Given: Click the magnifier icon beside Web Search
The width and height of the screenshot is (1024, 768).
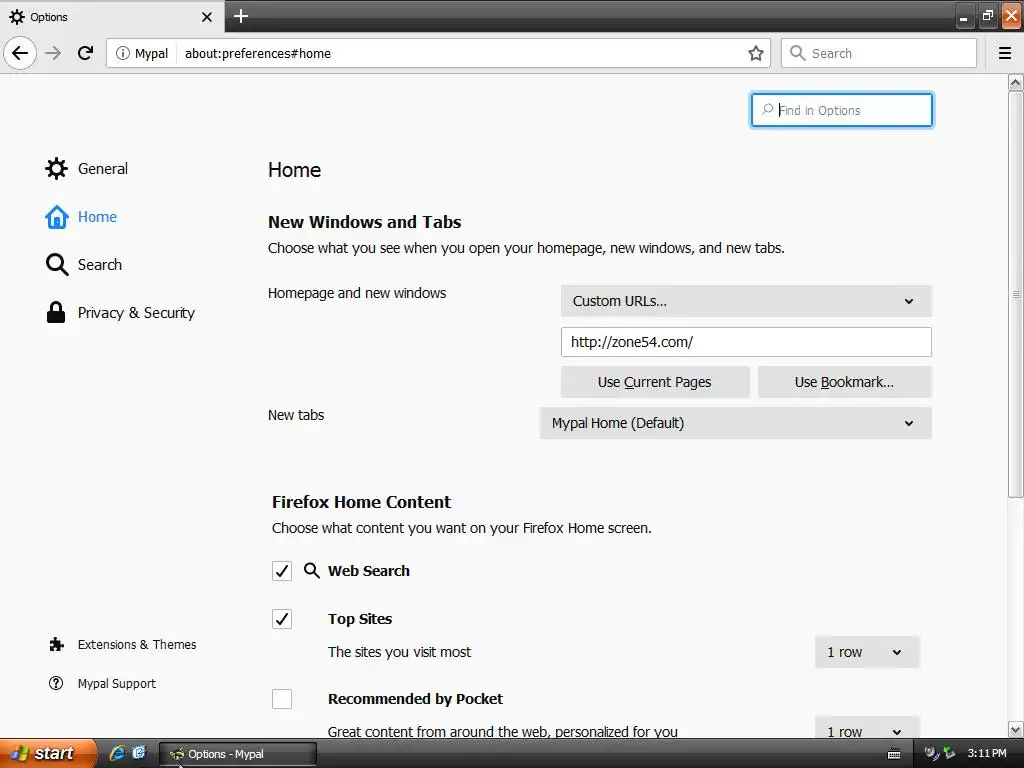Looking at the screenshot, I should tap(312, 571).
